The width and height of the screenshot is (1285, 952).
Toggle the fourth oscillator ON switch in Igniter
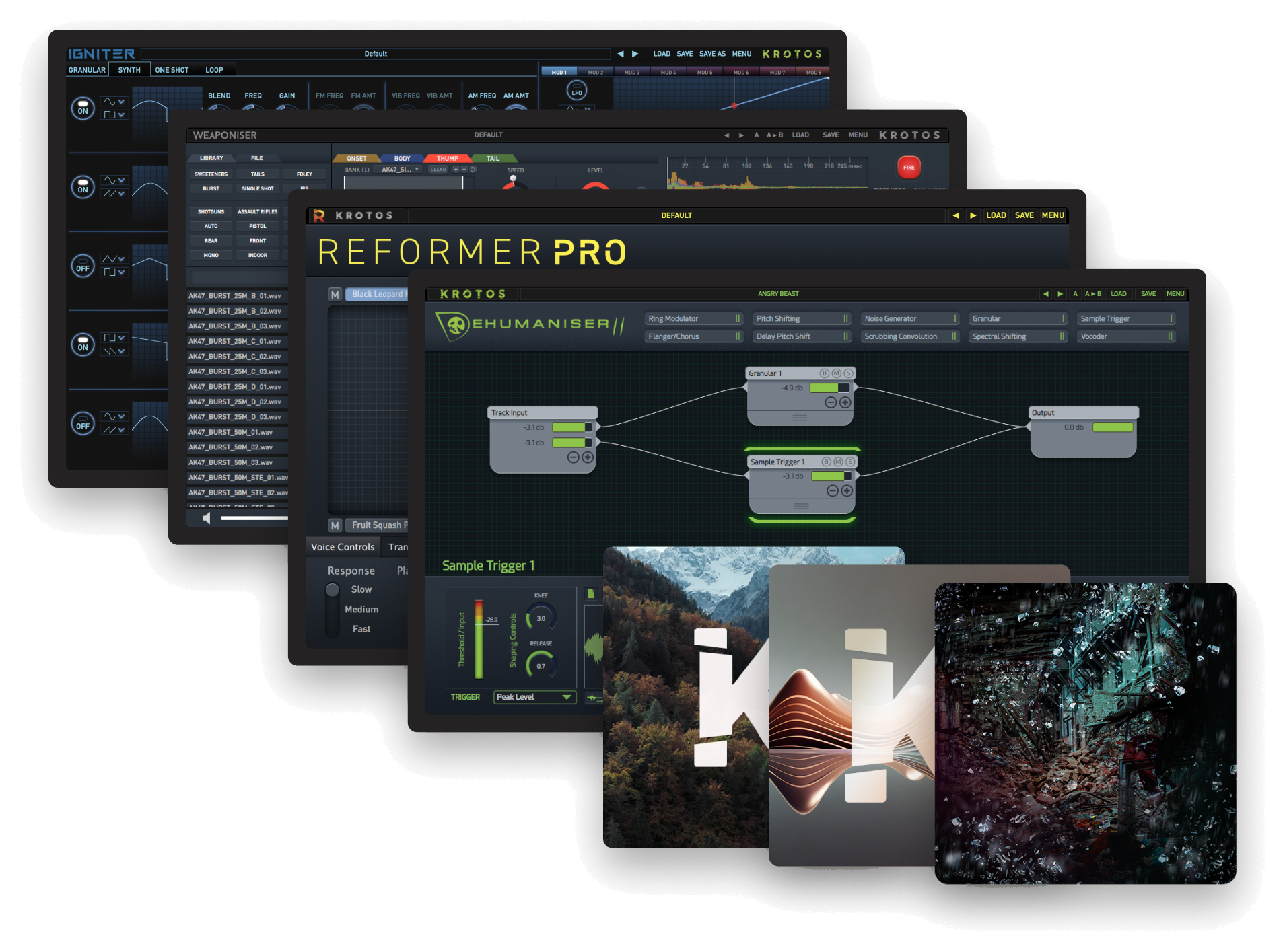(x=83, y=344)
